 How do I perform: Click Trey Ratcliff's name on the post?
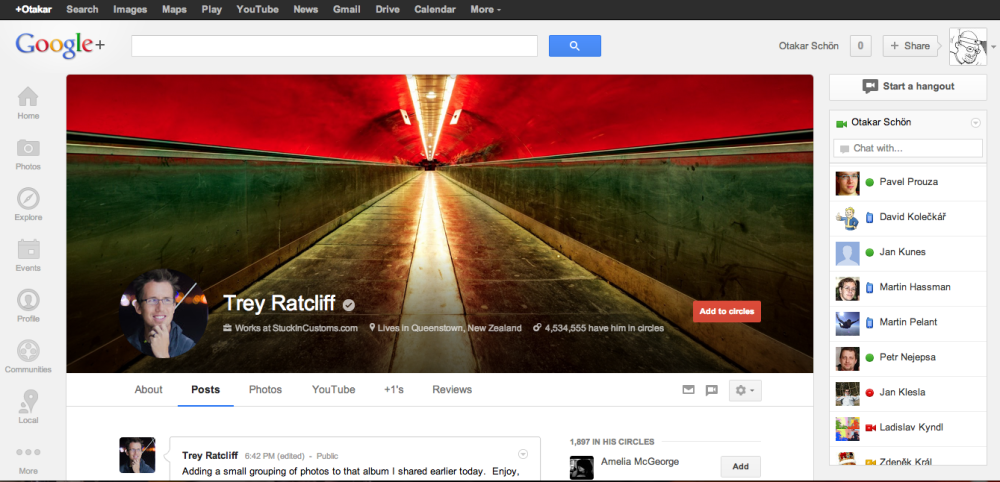[x=210, y=455]
